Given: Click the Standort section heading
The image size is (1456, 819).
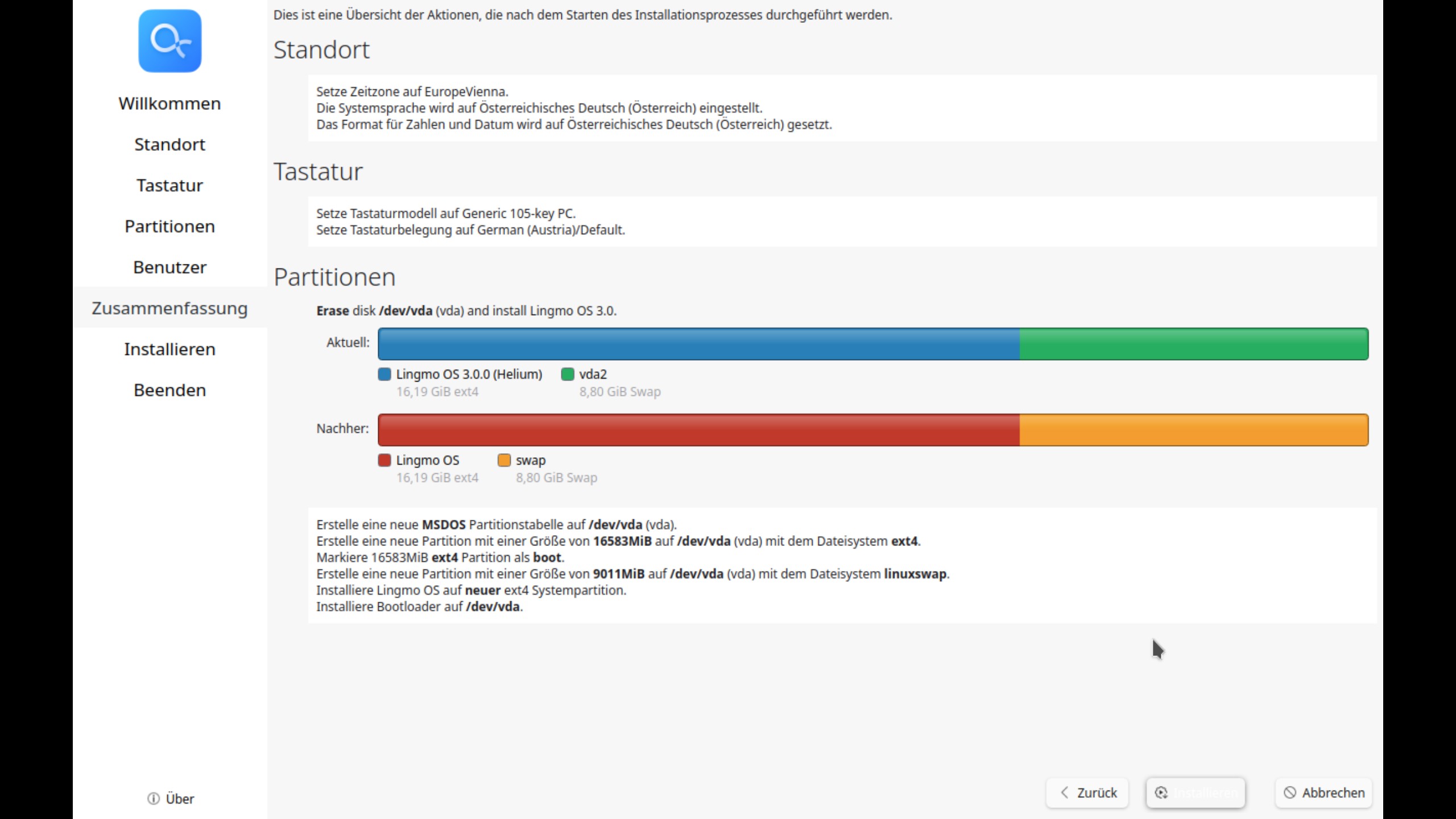Looking at the screenshot, I should 321,50.
